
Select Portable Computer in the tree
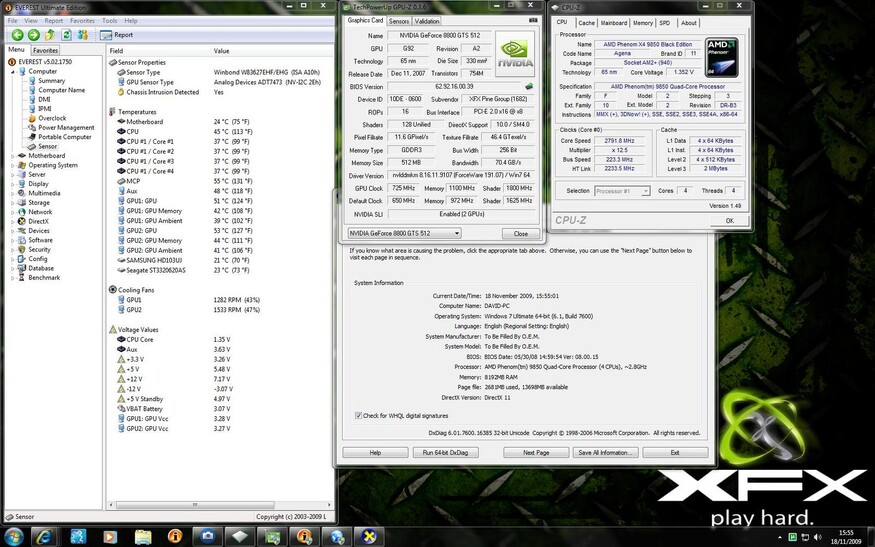pos(65,137)
